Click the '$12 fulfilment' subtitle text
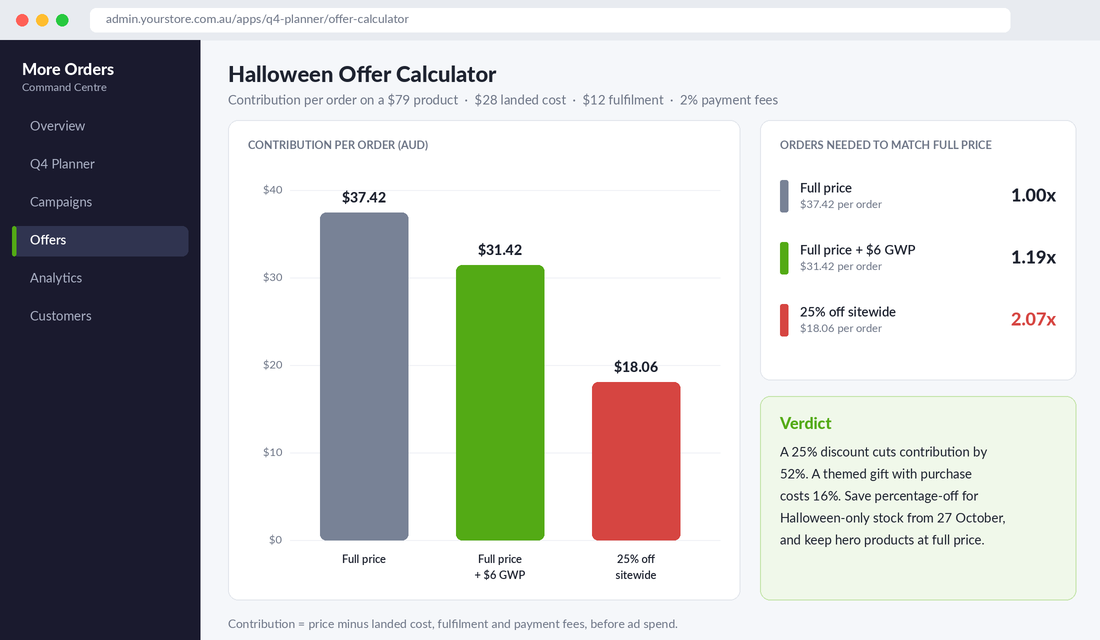The height and width of the screenshot is (640, 1100). 623,100
